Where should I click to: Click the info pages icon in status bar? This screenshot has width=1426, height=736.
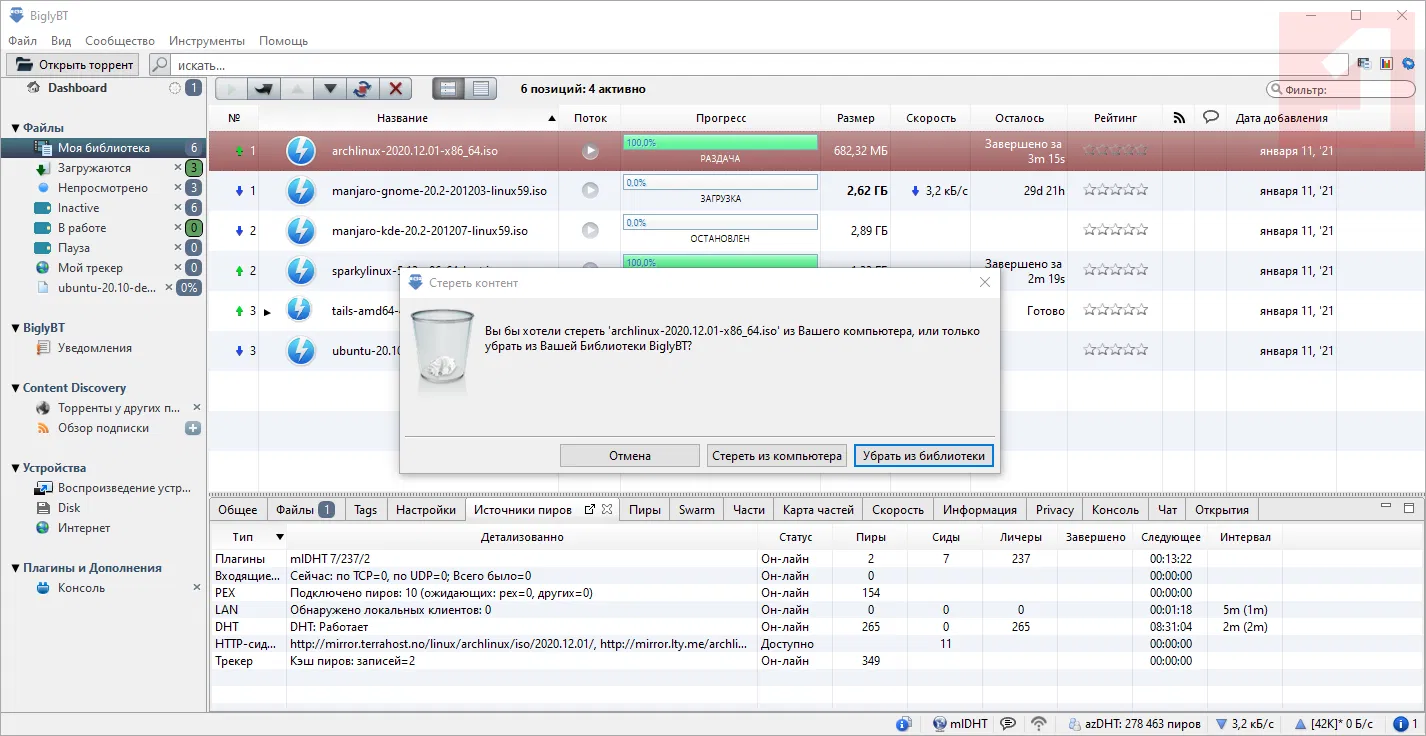click(x=904, y=724)
